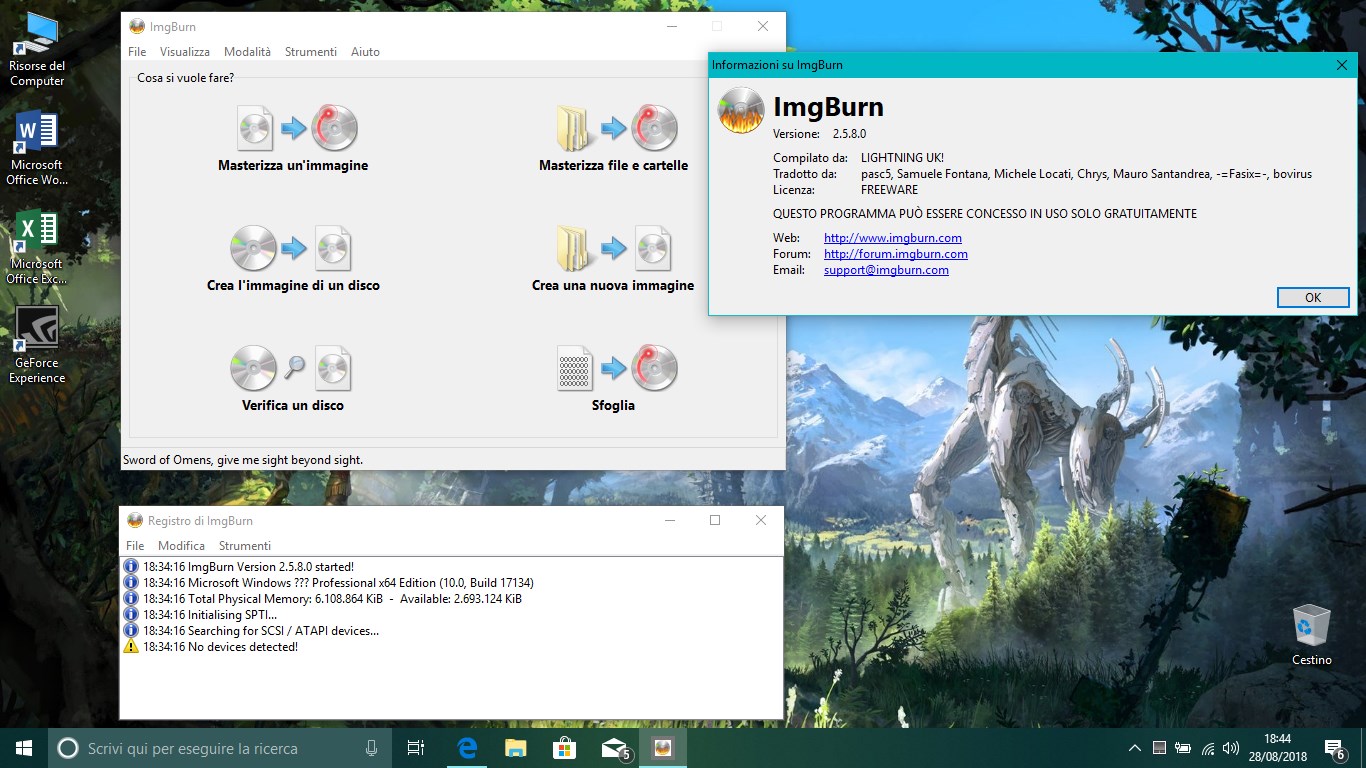Click info icon beside 'Initialising SPTI...'

coord(131,615)
